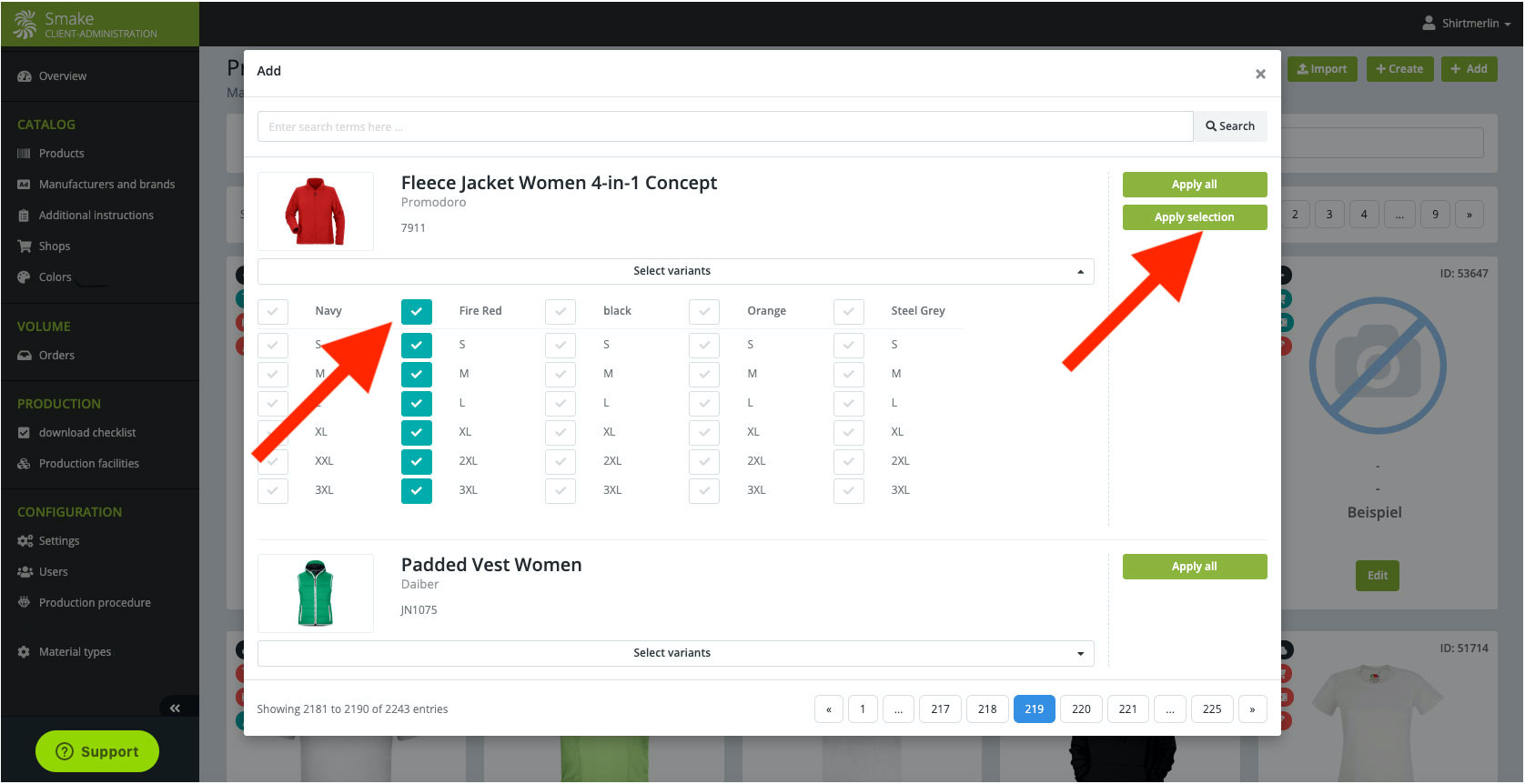Viewport: 1525px width, 784px height.
Task: Click the green Support button
Action: (97, 751)
